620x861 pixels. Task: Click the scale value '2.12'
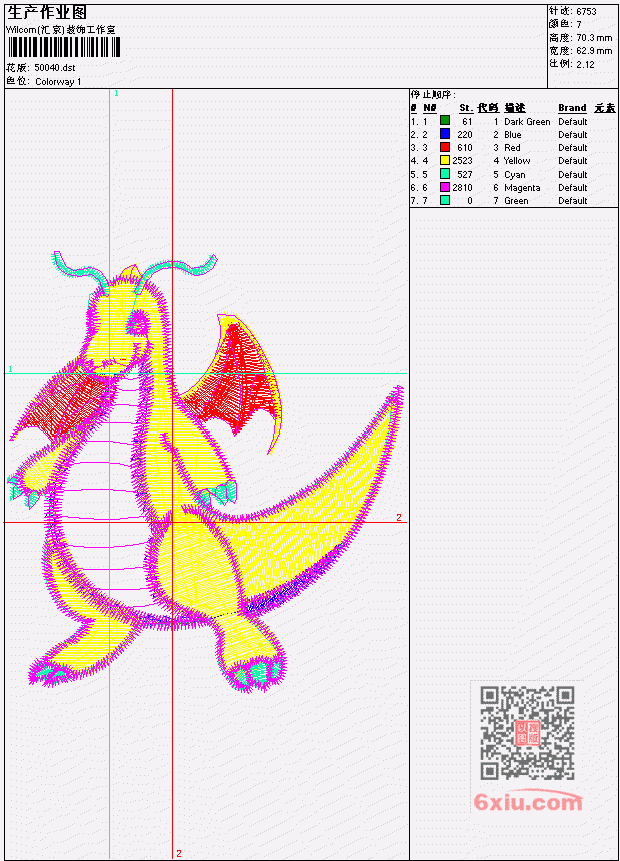coord(585,64)
